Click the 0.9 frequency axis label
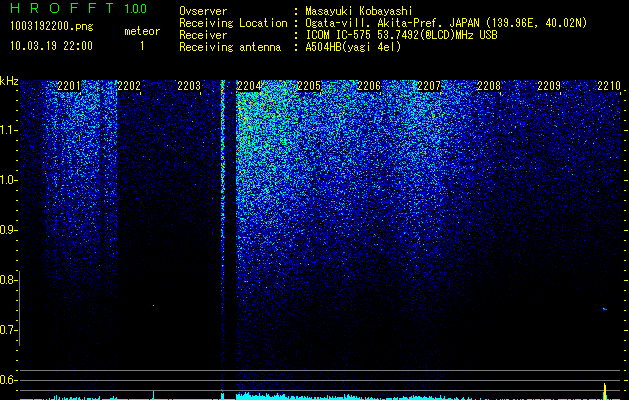 [x=8, y=230]
